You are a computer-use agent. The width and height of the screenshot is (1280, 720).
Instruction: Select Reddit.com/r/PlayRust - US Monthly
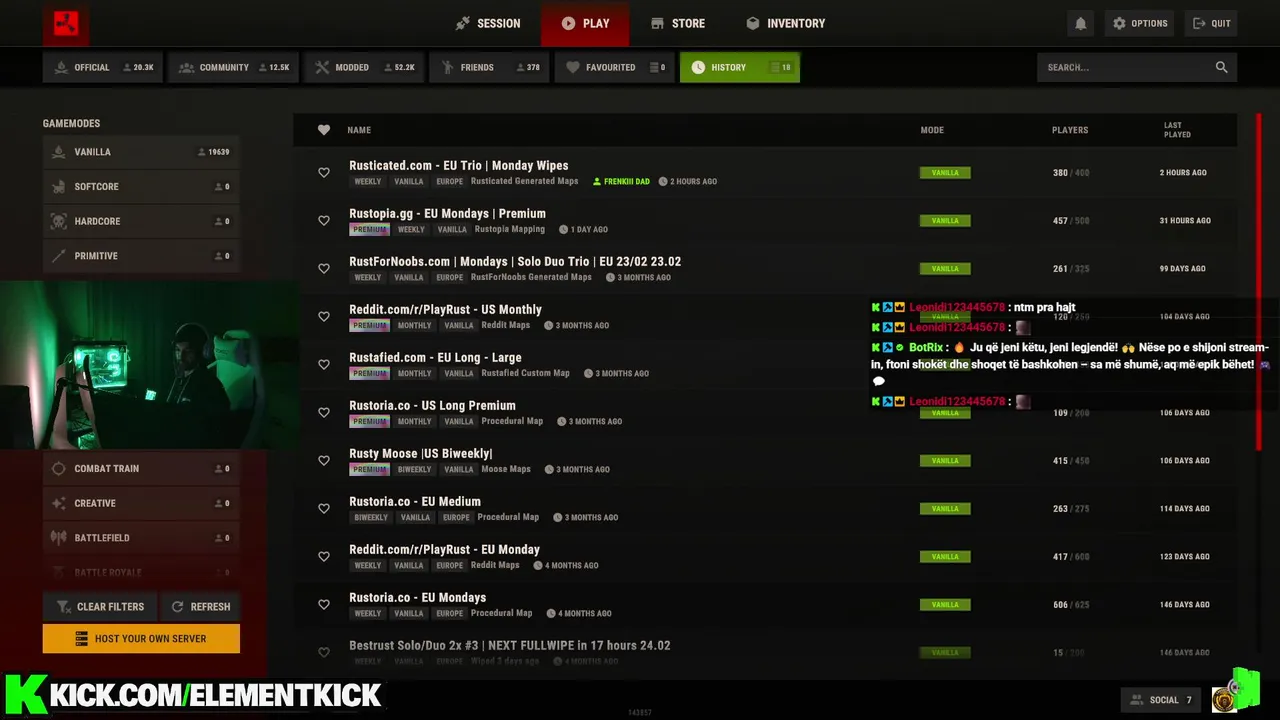[x=445, y=310]
